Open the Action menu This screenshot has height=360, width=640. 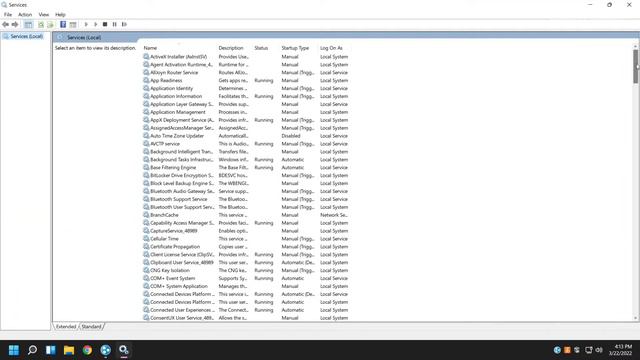[25, 14]
